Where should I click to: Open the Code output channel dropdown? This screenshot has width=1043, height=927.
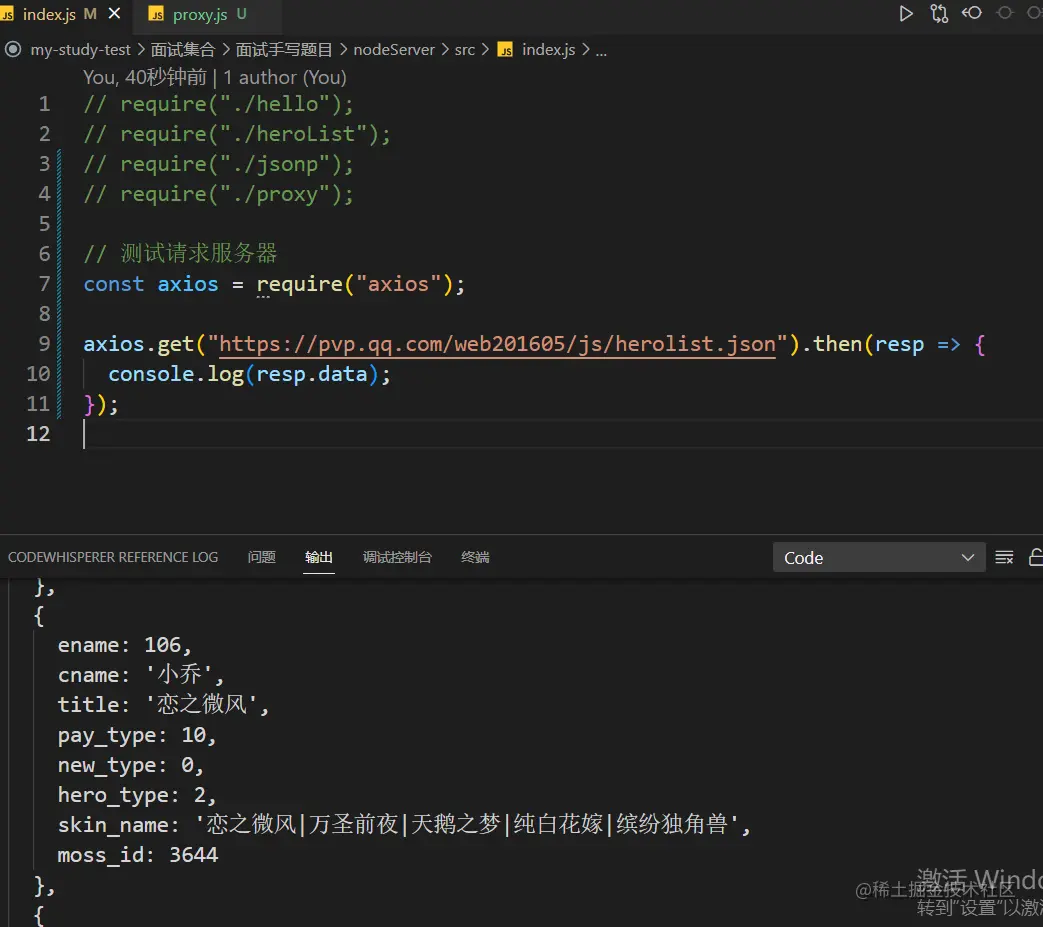(x=879, y=557)
